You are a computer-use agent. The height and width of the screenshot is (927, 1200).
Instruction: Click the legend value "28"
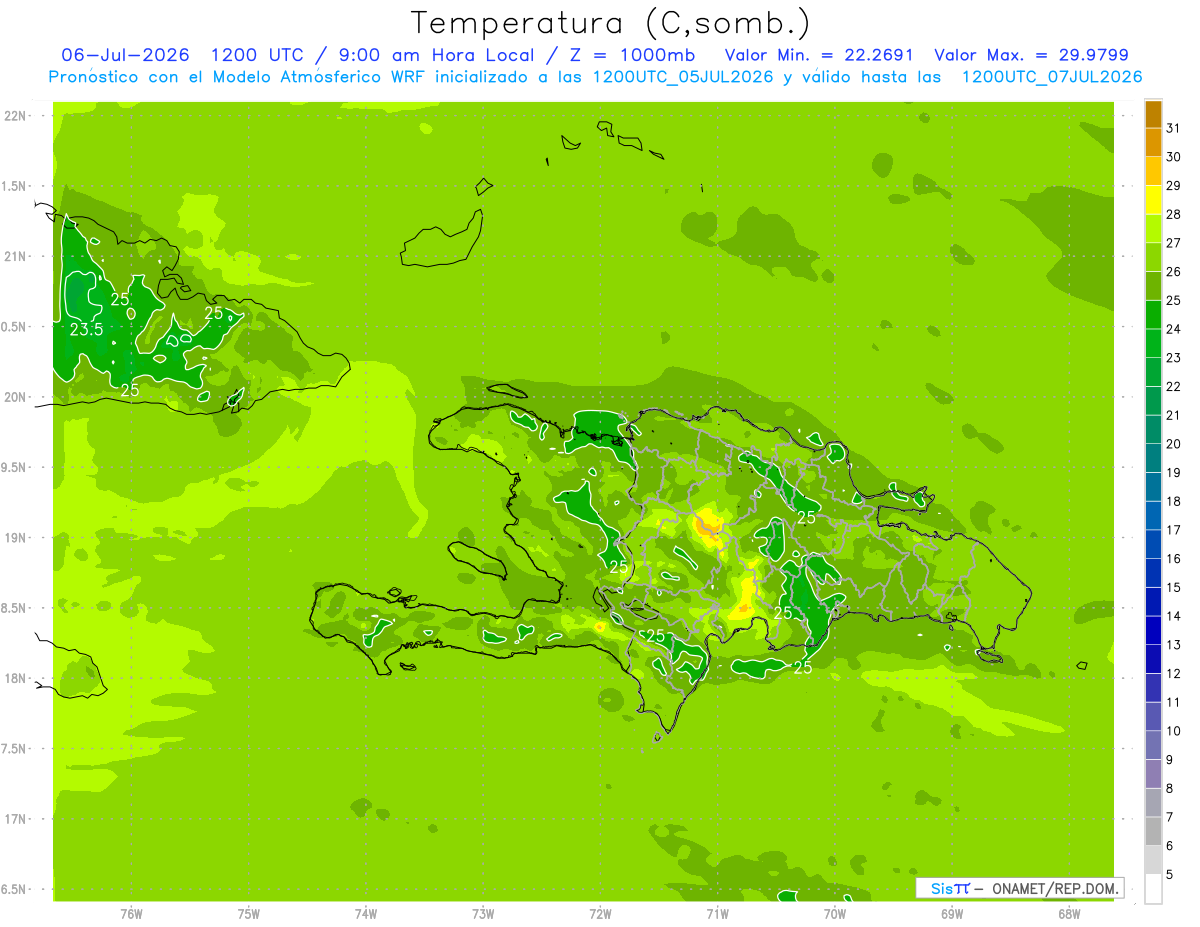pos(1173,214)
